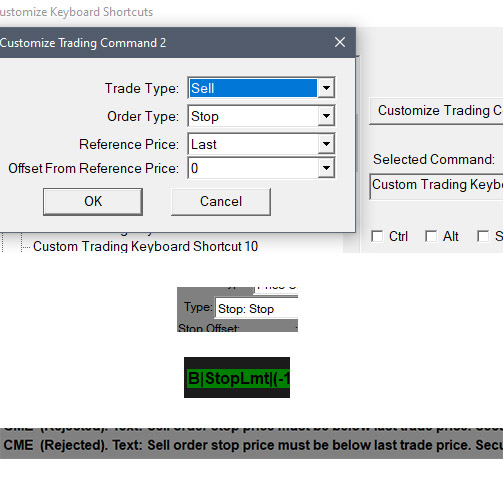The height and width of the screenshot is (500, 503).
Task: Open Offset From Reference Price dropdown arrow
Action: coord(326,168)
